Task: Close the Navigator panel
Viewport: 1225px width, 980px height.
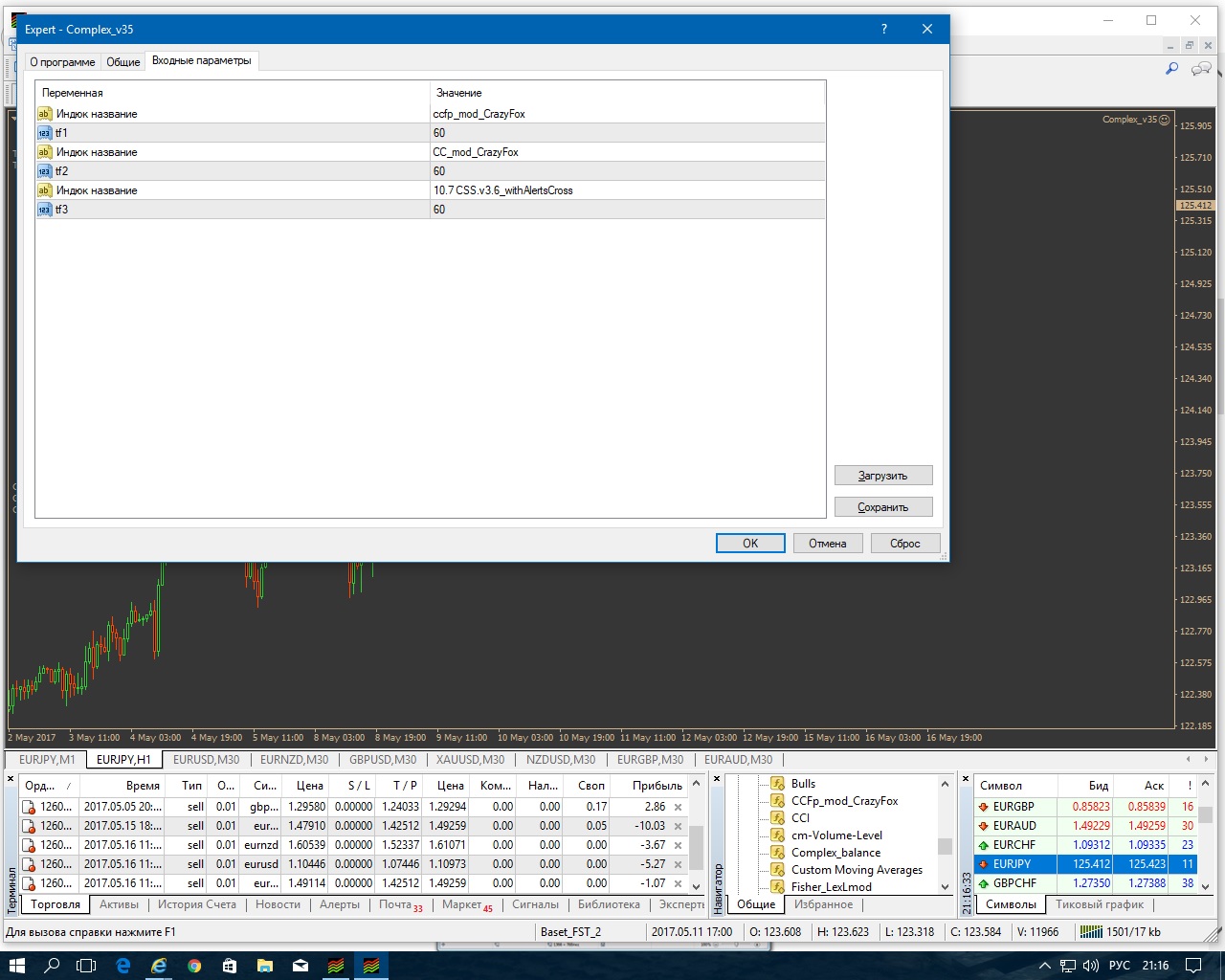Action: coord(717,780)
